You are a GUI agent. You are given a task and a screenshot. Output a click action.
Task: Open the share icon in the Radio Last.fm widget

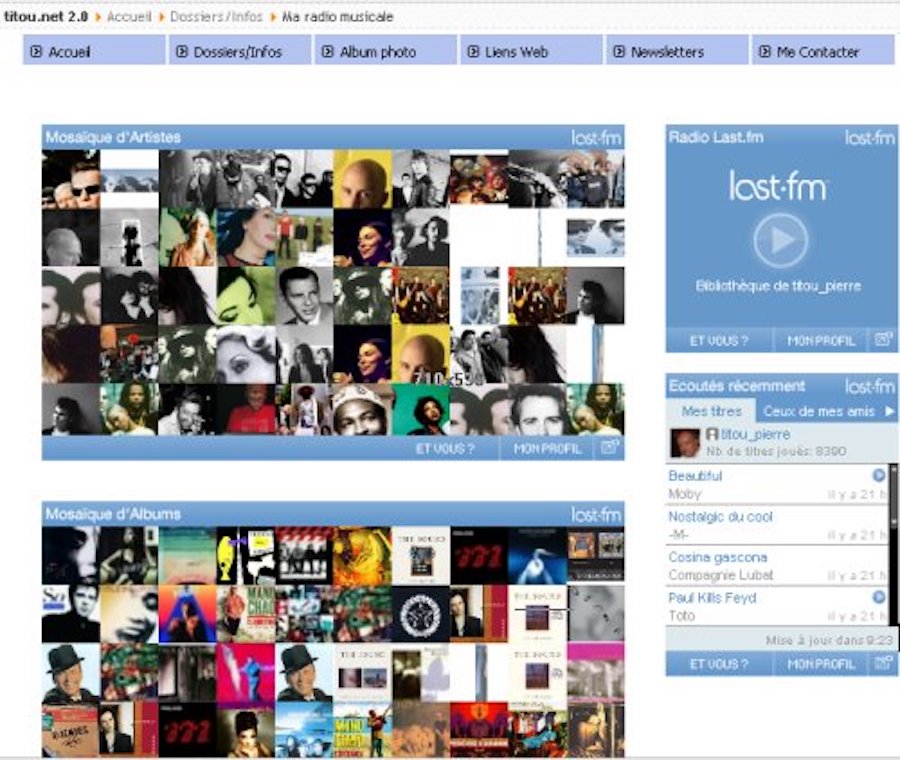coord(883,339)
